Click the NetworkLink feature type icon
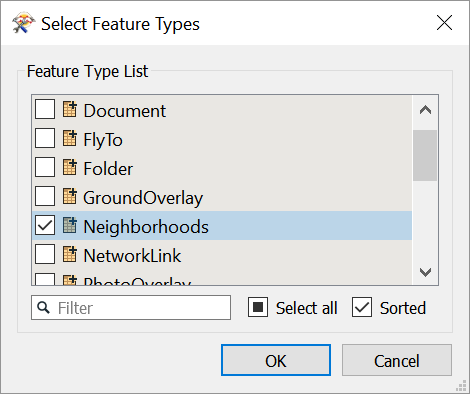The image size is (470, 394). [x=70, y=254]
